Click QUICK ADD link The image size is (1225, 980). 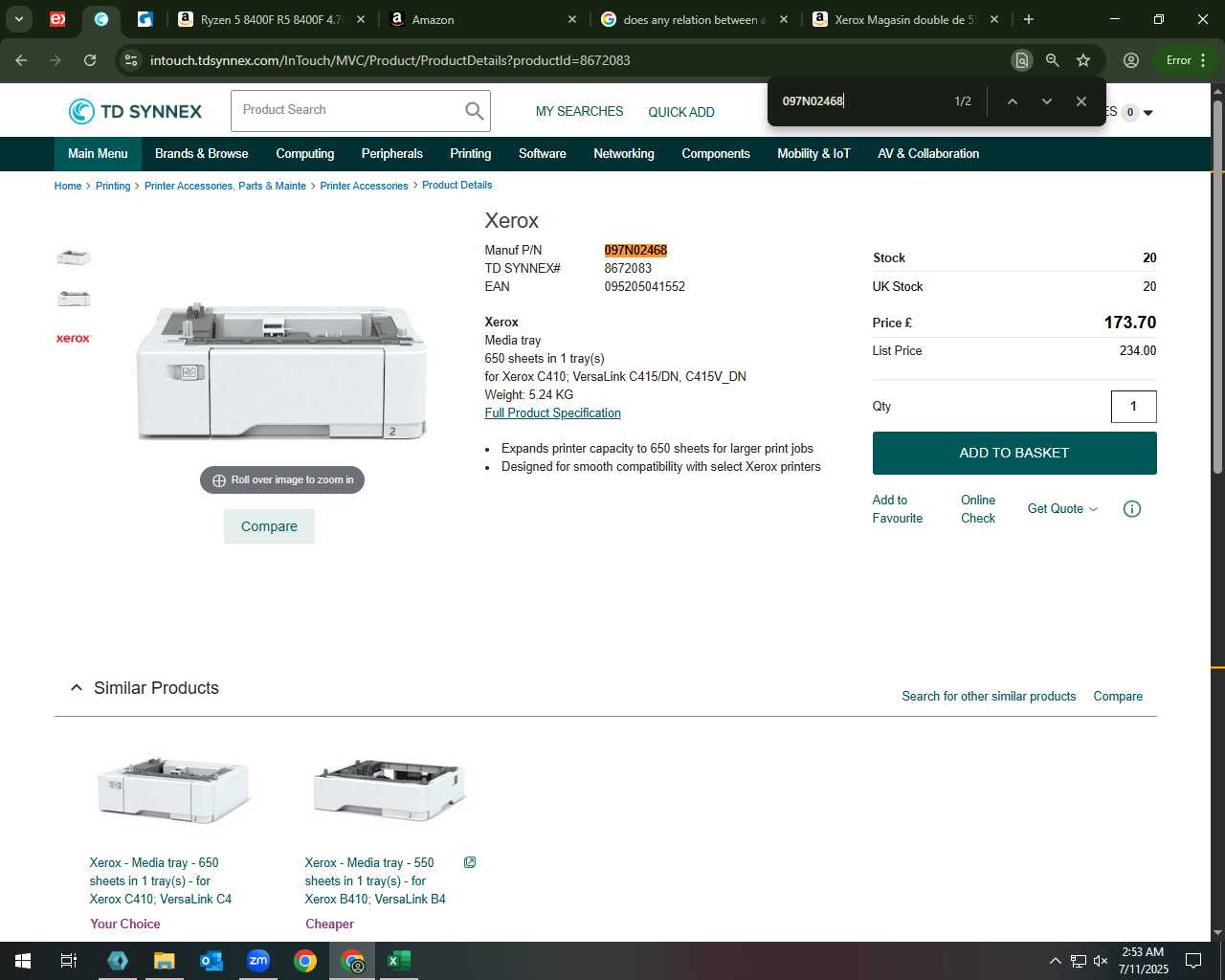tap(681, 112)
